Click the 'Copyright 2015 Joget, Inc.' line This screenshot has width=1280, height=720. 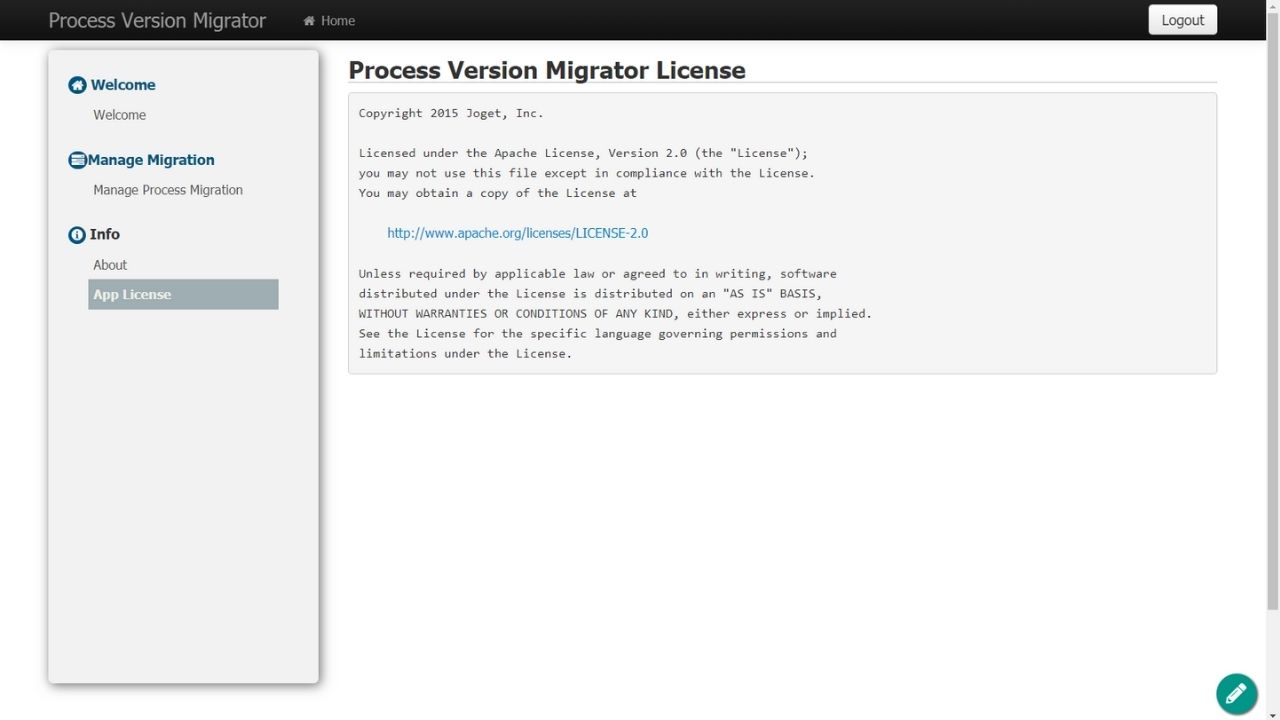click(451, 113)
